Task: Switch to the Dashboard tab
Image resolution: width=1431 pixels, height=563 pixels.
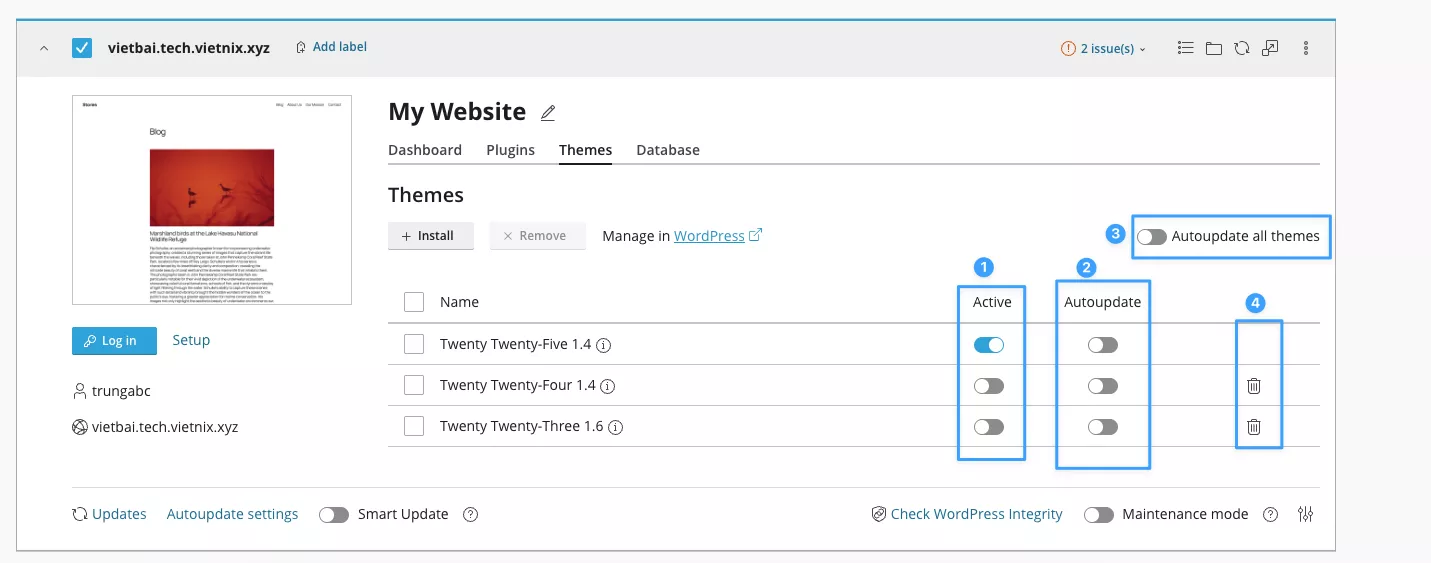Action: (x=425, y=150)
